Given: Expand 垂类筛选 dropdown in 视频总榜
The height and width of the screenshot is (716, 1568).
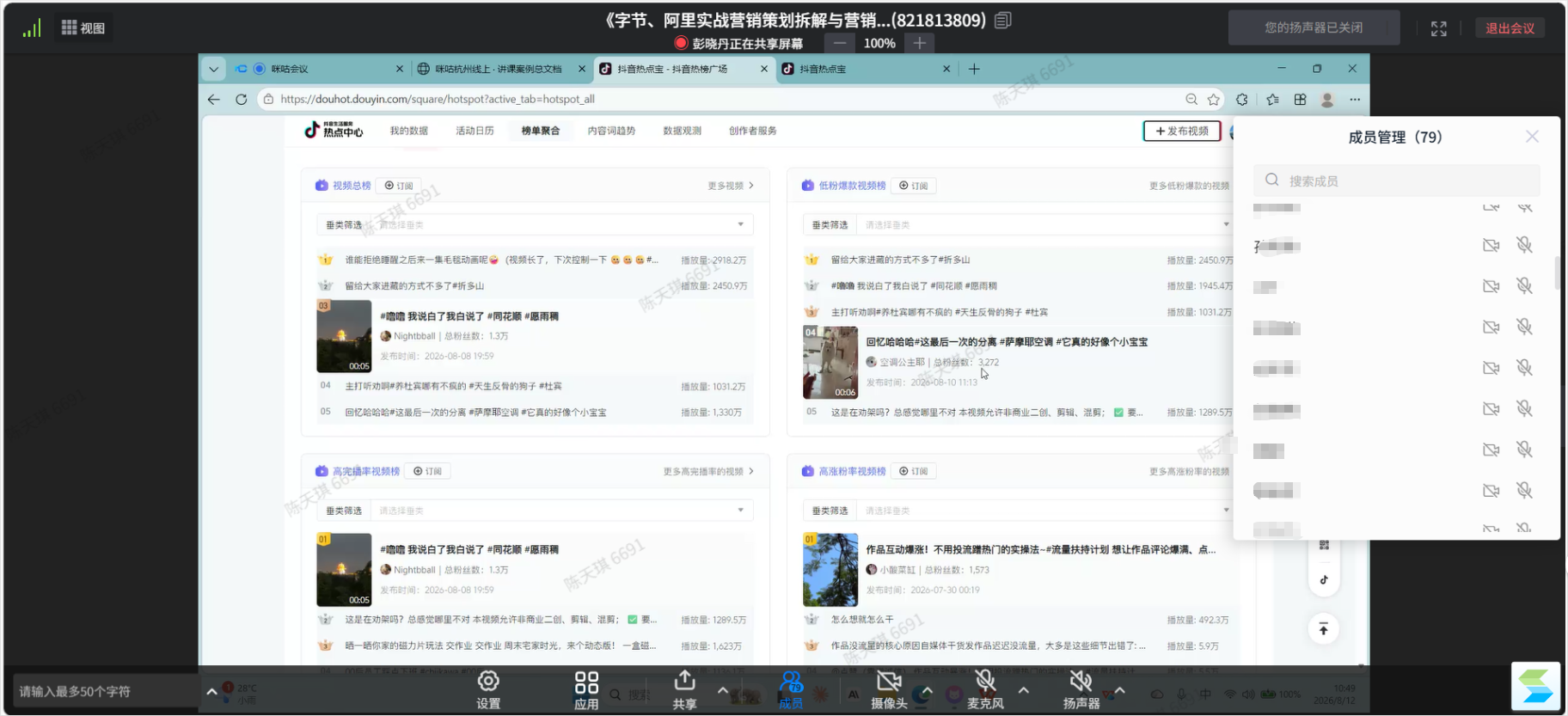Looking at the screenshot, I should tap(535, 224).
